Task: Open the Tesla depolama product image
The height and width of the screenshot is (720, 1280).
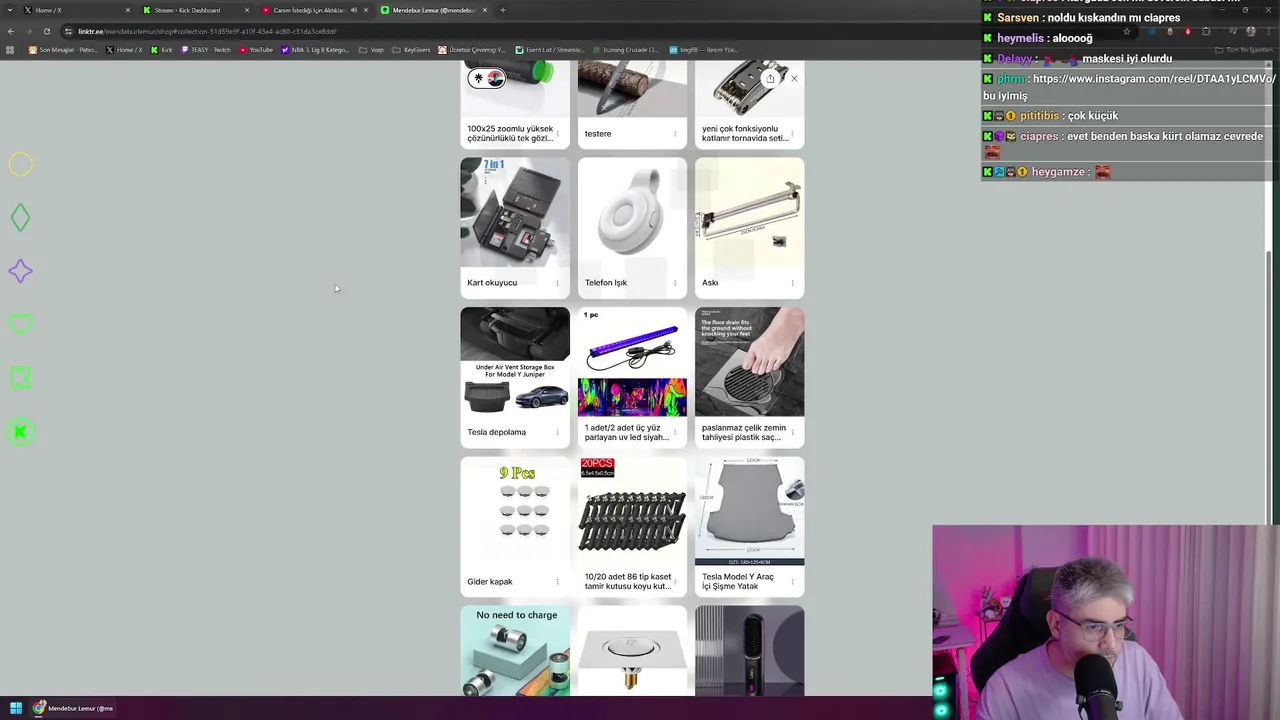Action: pos(515,362)
